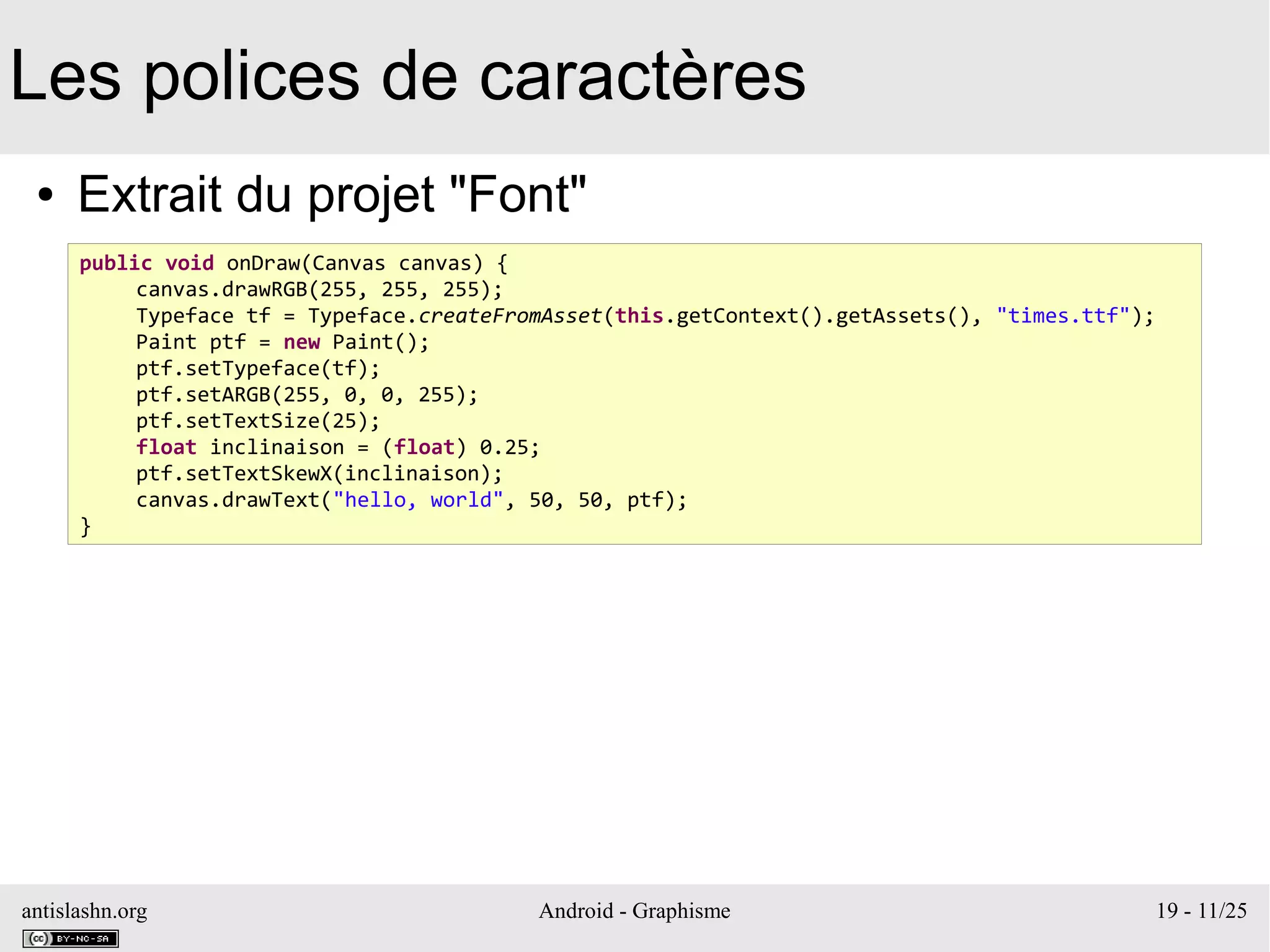Click the page number '19 - 11/25'

[1201, 910]
